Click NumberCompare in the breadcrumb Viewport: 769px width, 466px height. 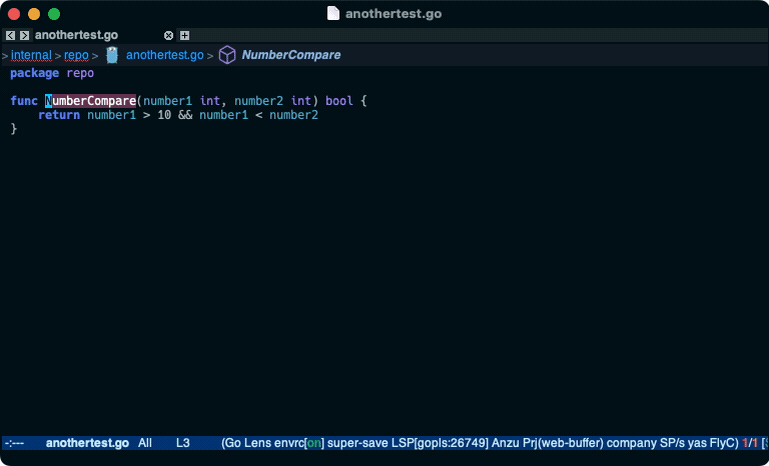point(291,55)
